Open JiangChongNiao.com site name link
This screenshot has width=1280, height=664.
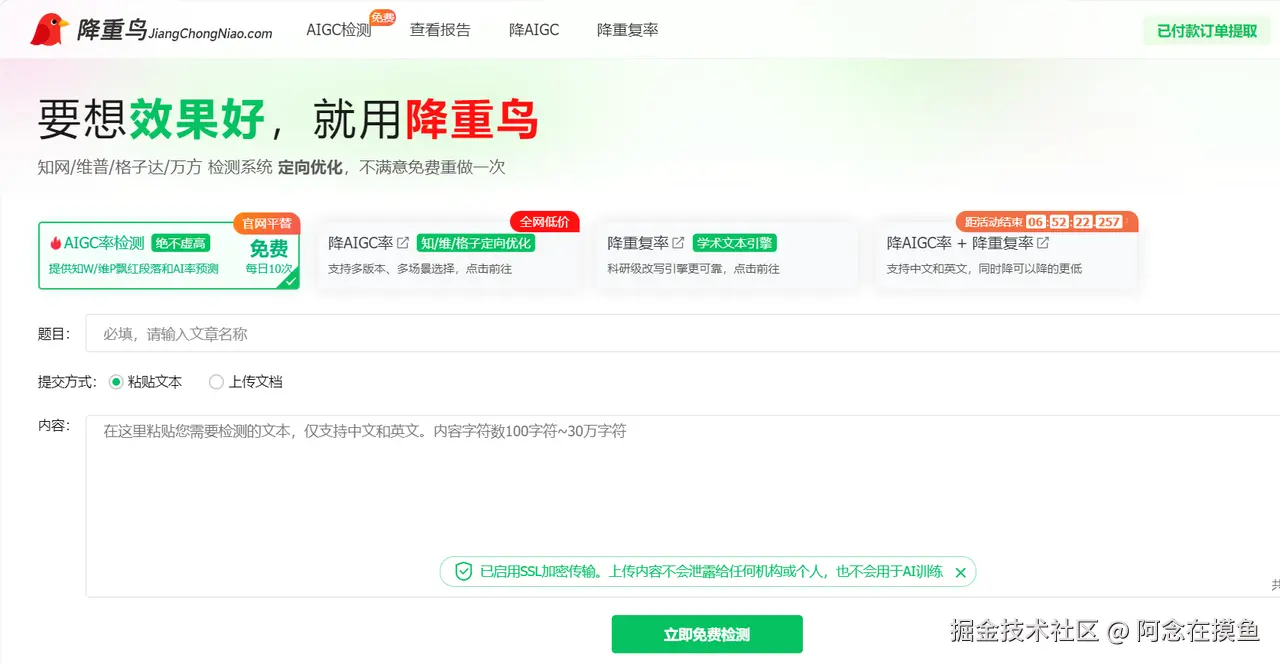click(210, 33)
